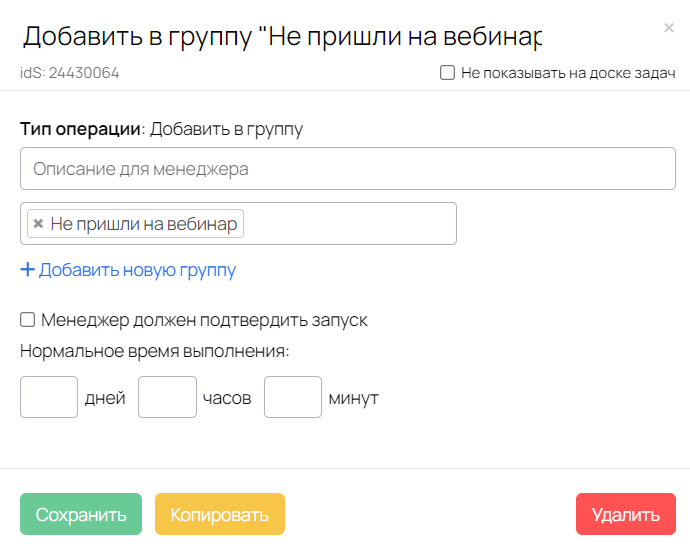Click the days (дней) input box

click(x=49, y=397)
